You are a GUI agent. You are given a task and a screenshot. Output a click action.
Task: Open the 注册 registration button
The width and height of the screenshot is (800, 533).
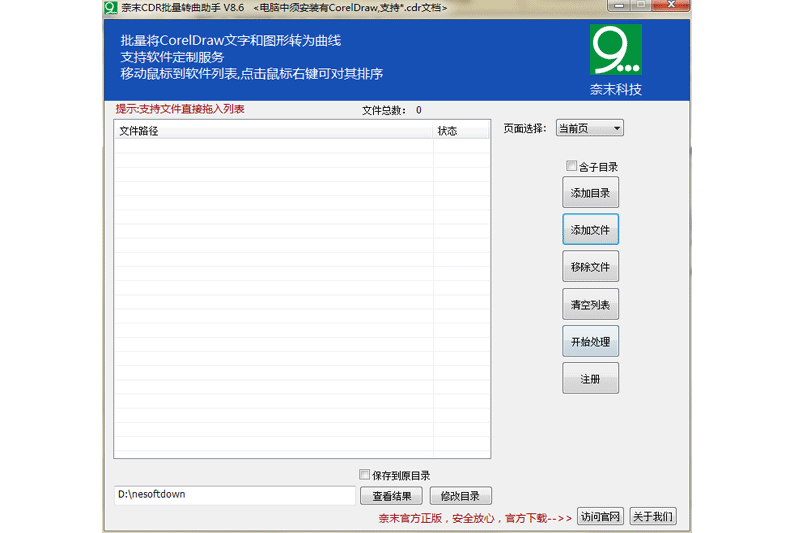click(x=590, y=379)
